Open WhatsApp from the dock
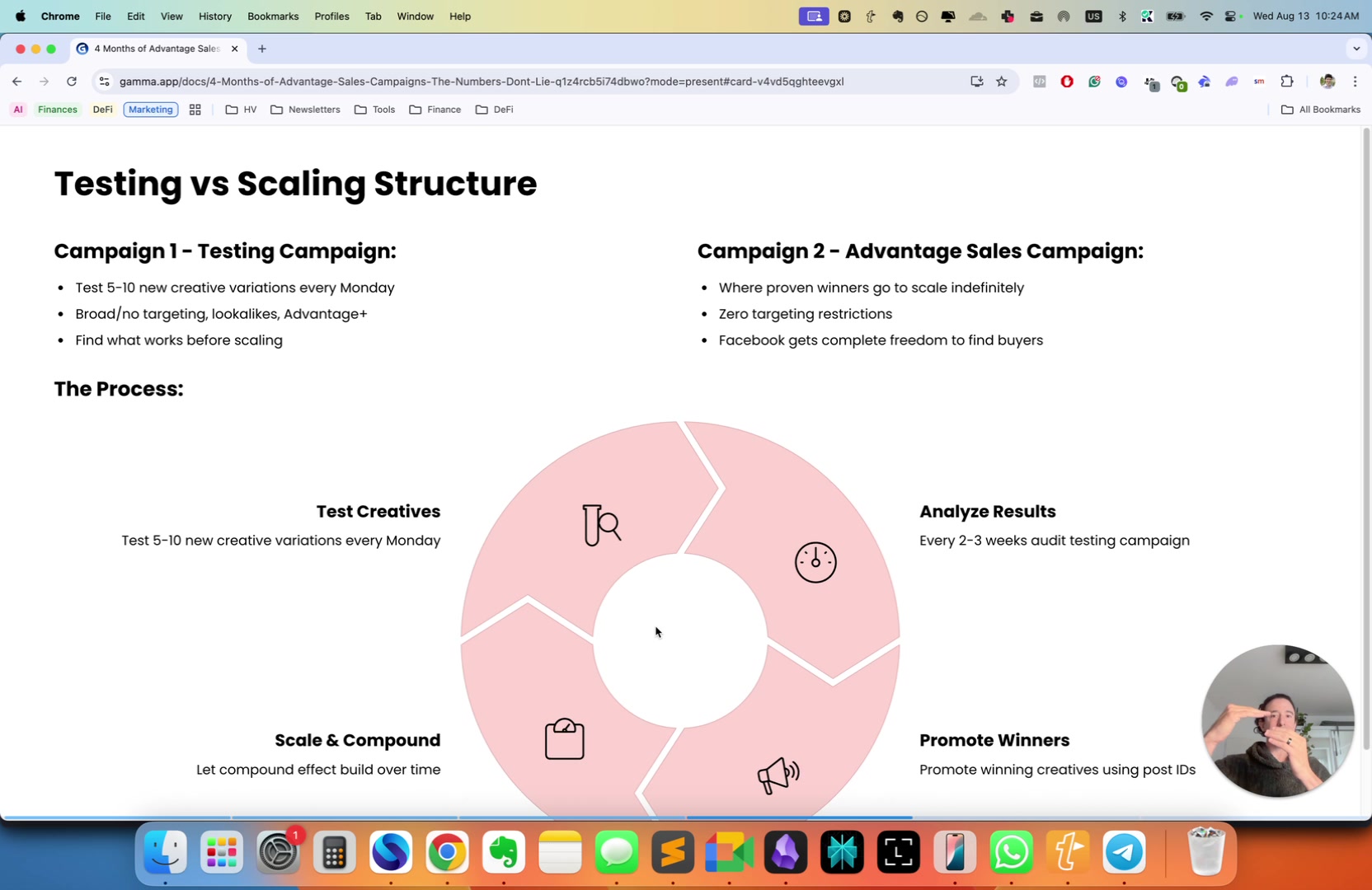 point(1012,852)
